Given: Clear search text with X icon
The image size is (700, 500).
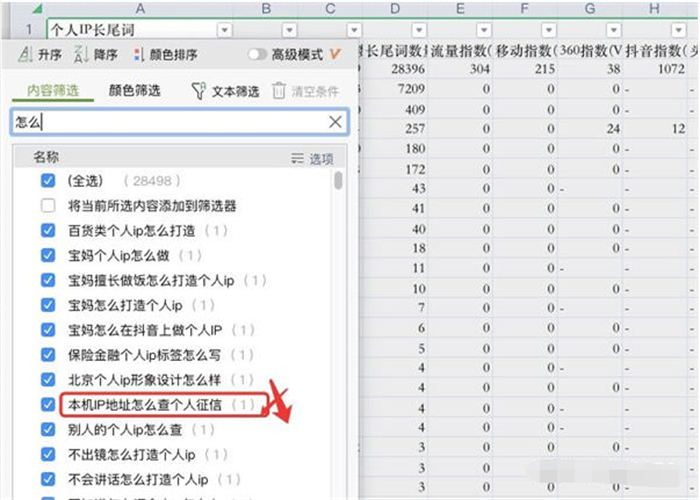Looking at the screenshot, I should [335, 121].
